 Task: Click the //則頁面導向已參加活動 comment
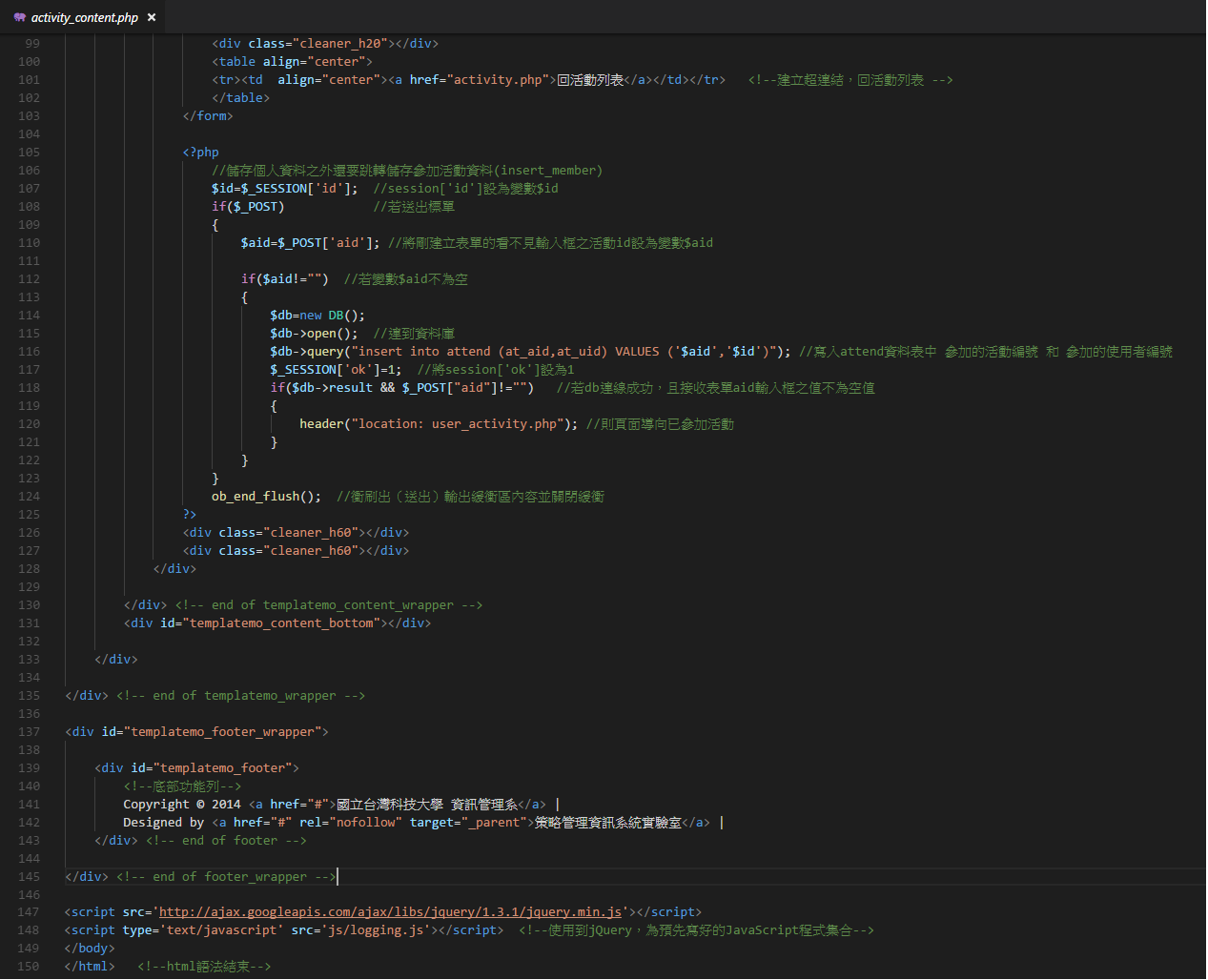coord(660,424)
